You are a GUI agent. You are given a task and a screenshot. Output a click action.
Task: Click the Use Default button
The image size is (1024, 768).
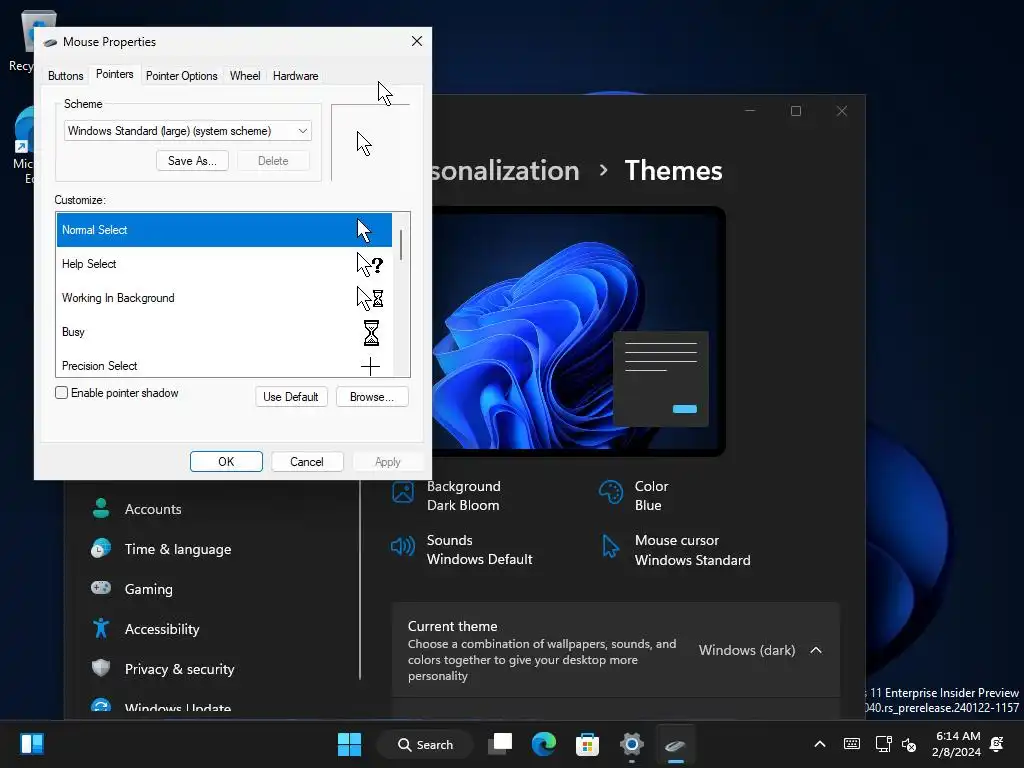point(291,396)
